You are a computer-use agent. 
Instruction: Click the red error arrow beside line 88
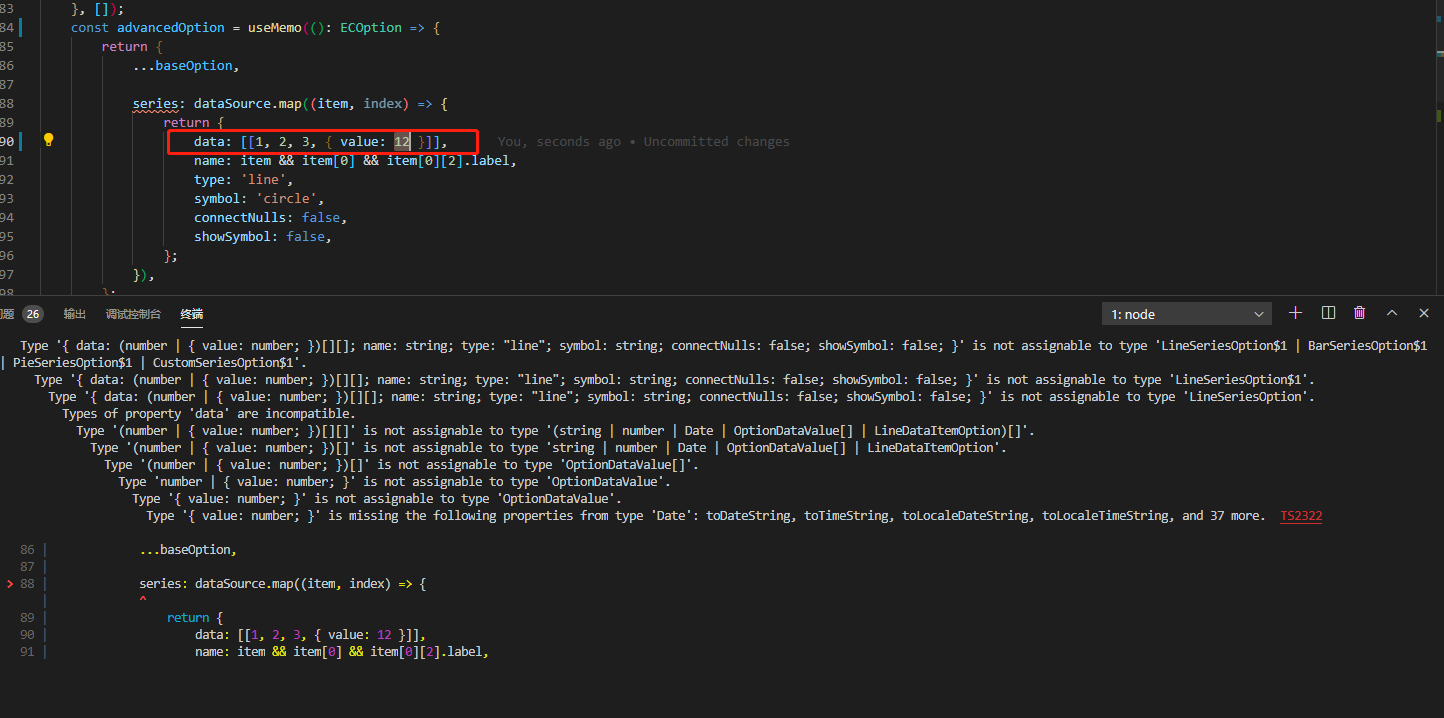(x=8, y=583)
